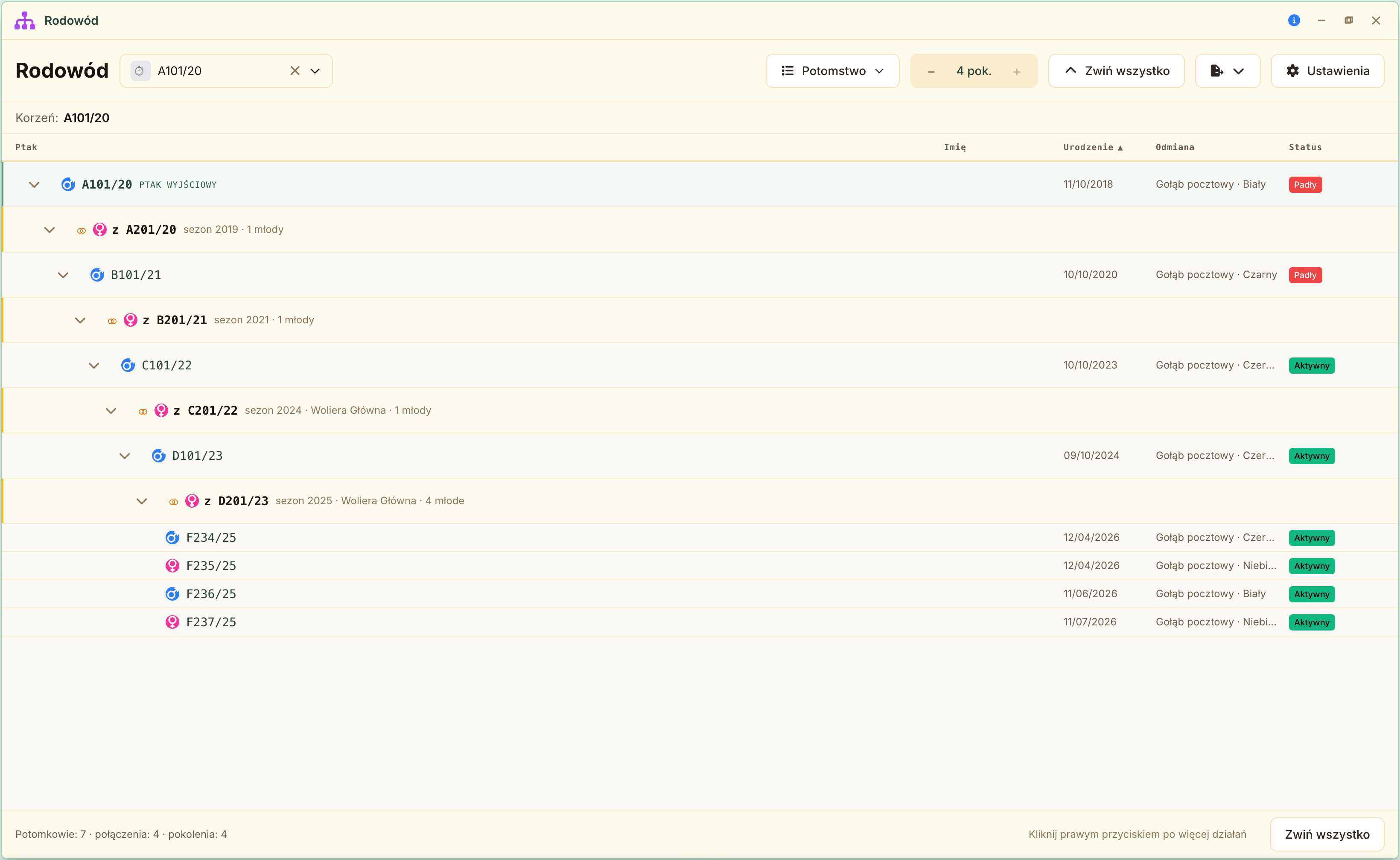
Task: Increase generations with plus button
Action: point(1016,72)
